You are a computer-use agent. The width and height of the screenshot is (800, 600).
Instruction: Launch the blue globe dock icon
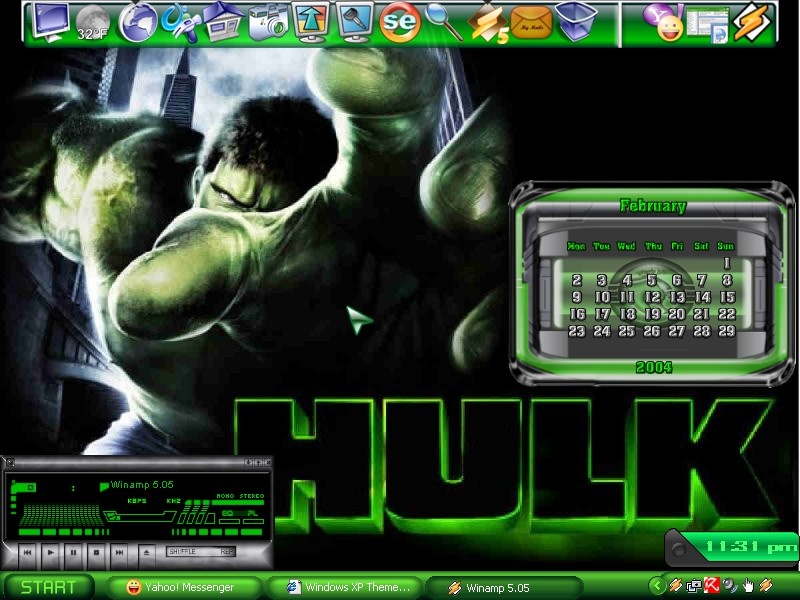[x=138, y=22]
